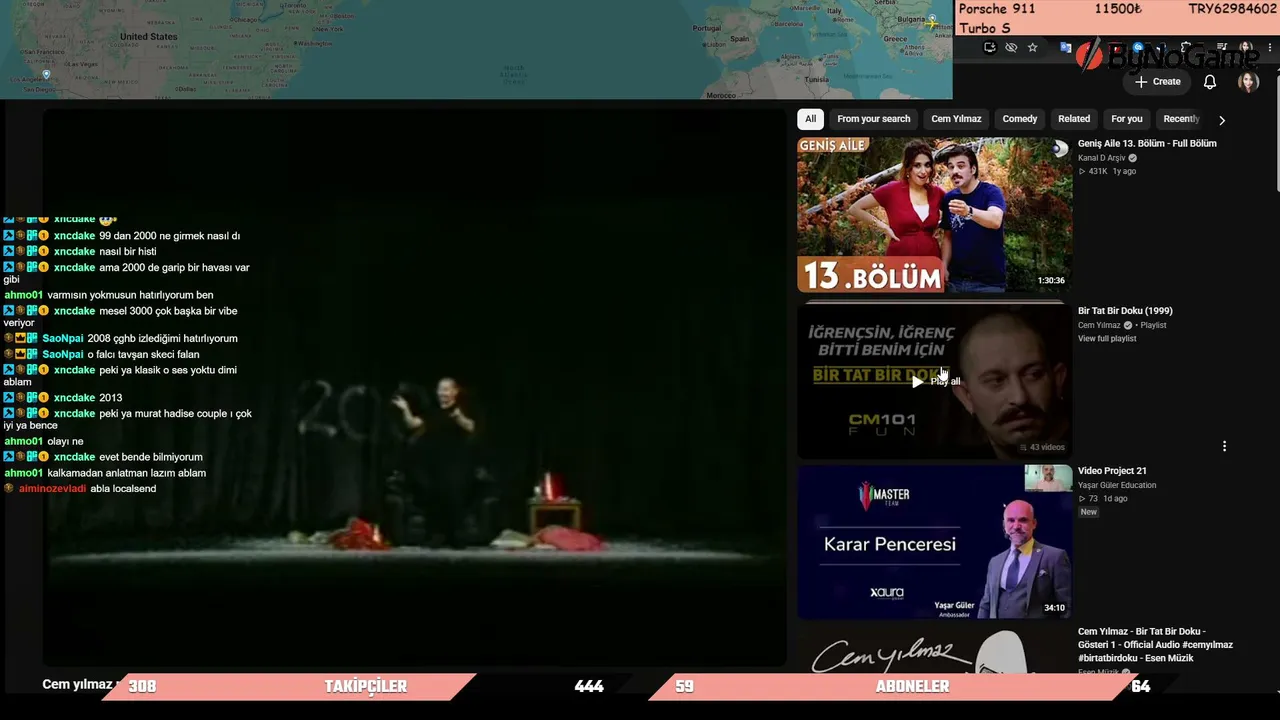The image size is (1280, 720).
Task: Open the Geniş Aile 13. Bölüm video thumbnail
Action: point(934,215)
